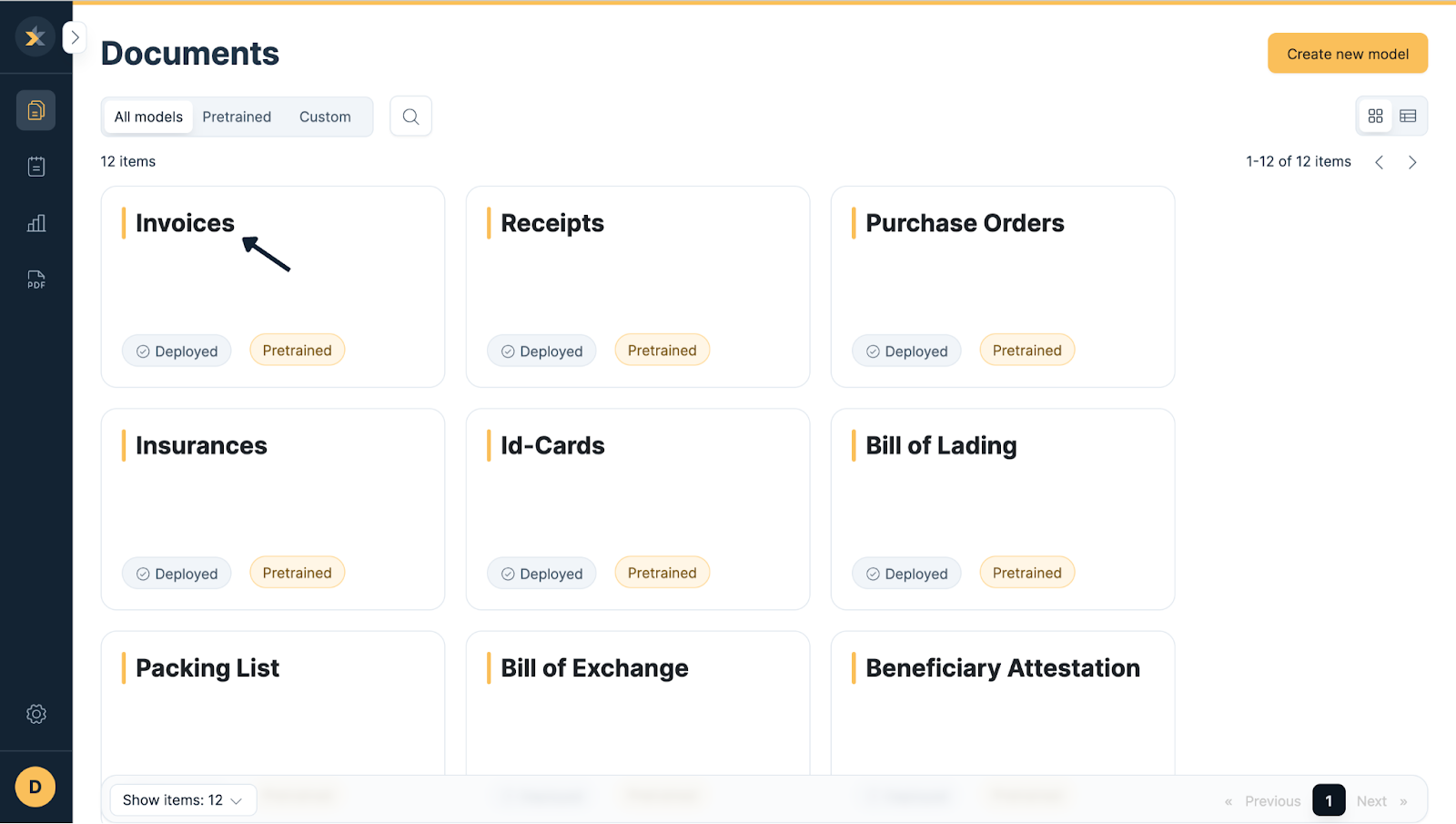The image size is (1456, 824).
Task: Click the 12 items count text
Action: (x=128, y=161)
